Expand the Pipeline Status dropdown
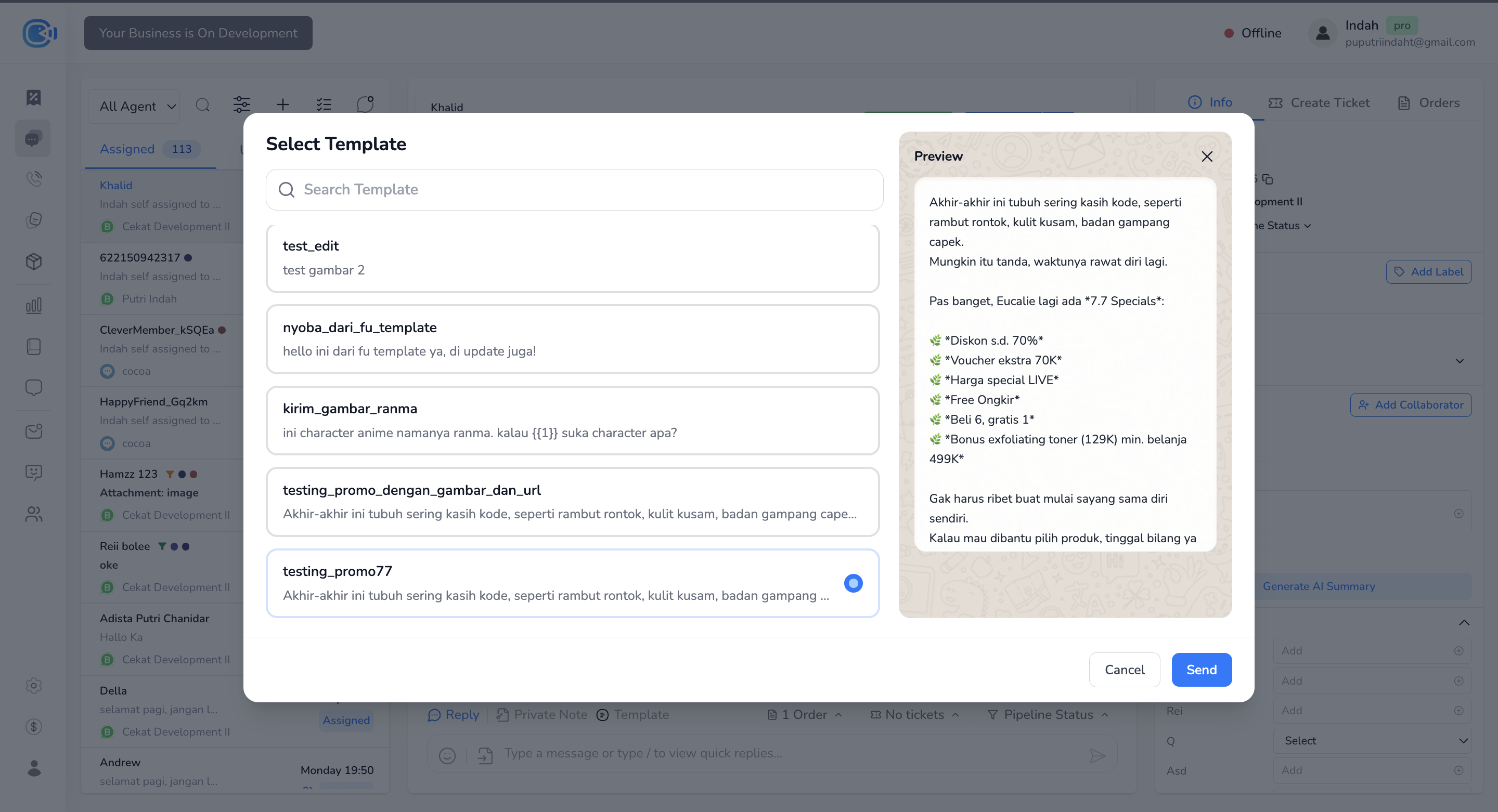 coord(1048,714)
